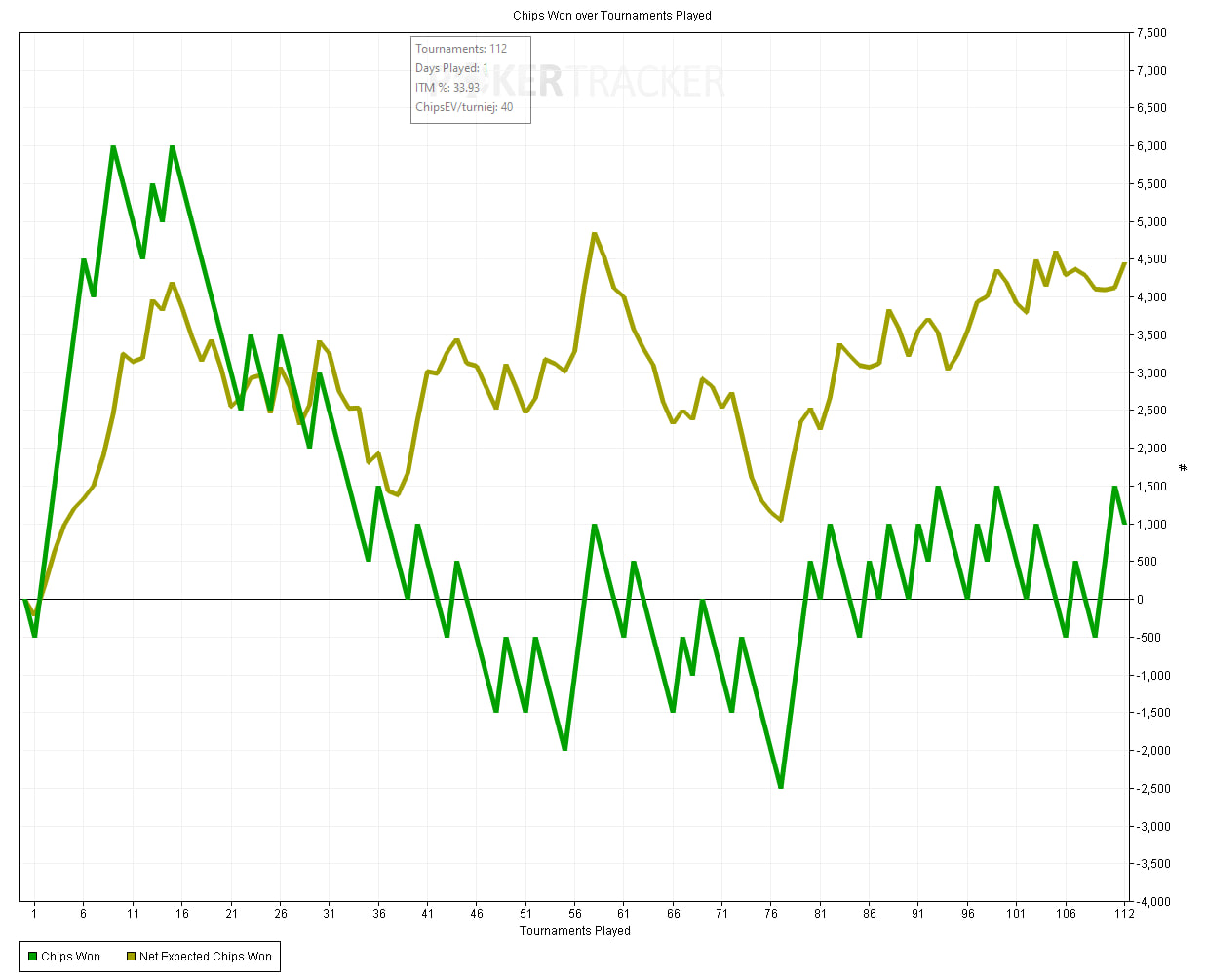The image size is (1206, 980).
Task: Click the x-axis tick label 56
Action: (575, 914)
